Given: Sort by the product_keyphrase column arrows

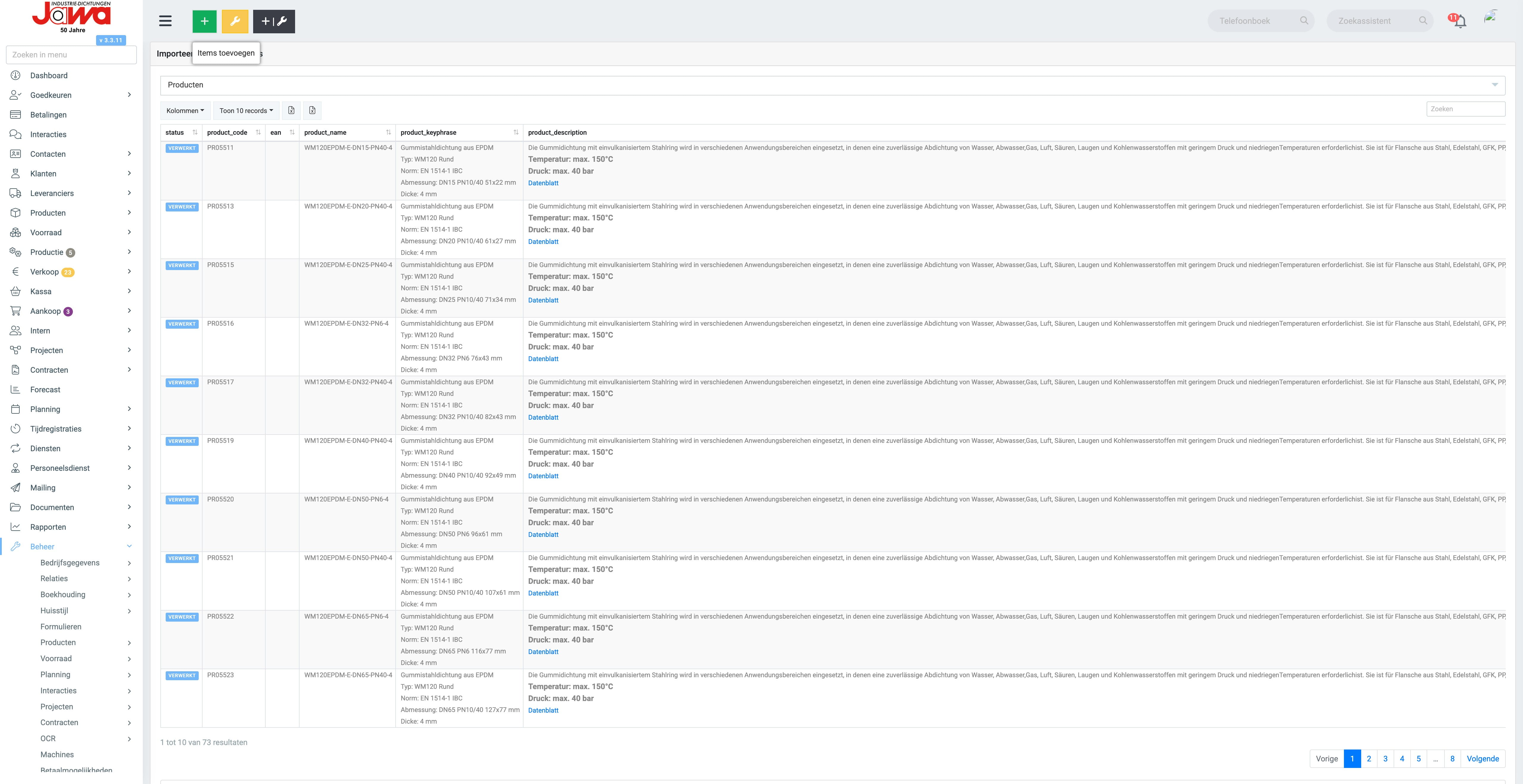Looking at the screenshot, I should tap(516, 132).
